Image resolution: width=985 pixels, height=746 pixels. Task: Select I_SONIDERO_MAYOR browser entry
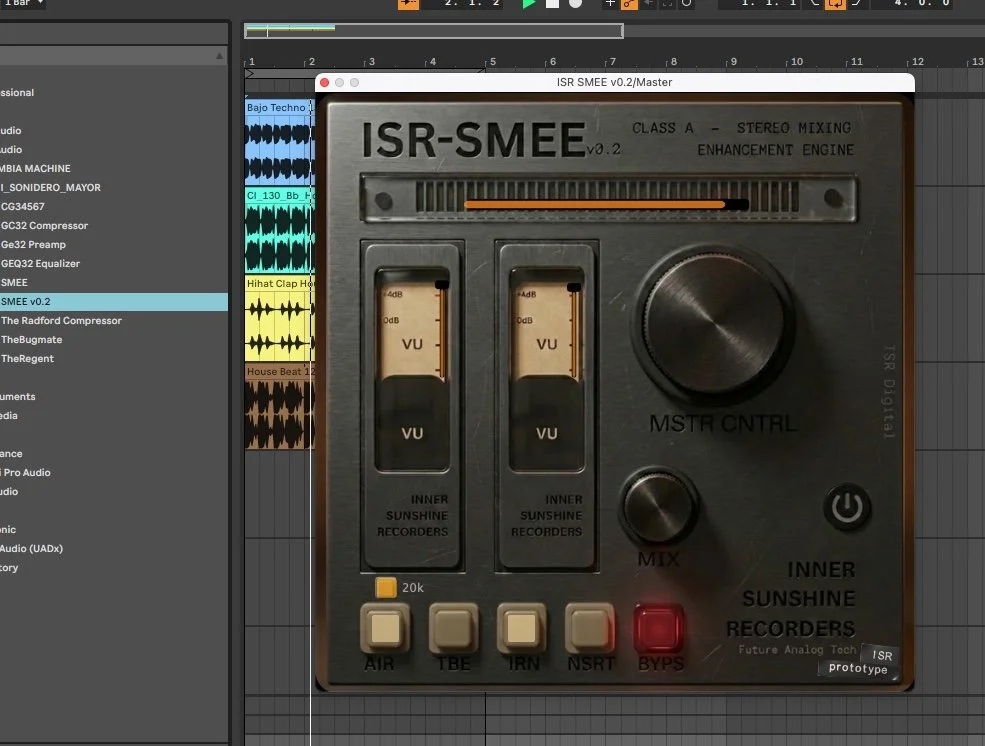click(114, 187)
